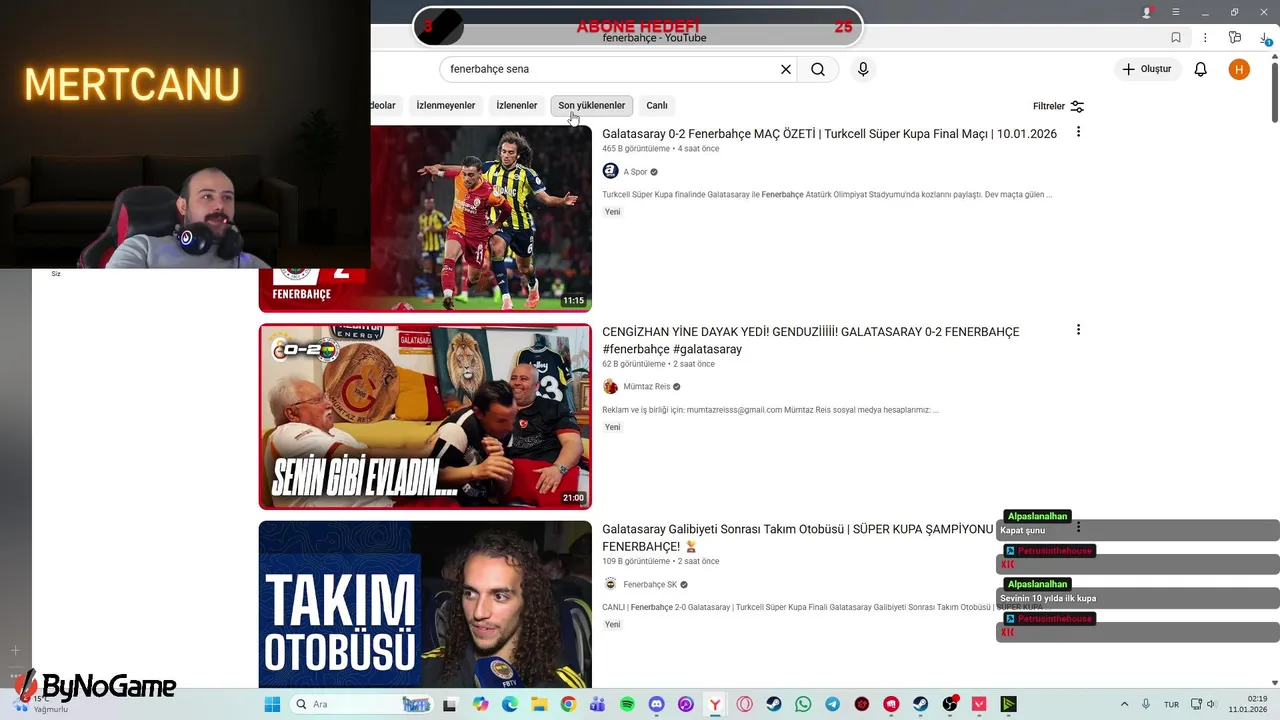Open Discord from the taskbar

coord(656,704)
